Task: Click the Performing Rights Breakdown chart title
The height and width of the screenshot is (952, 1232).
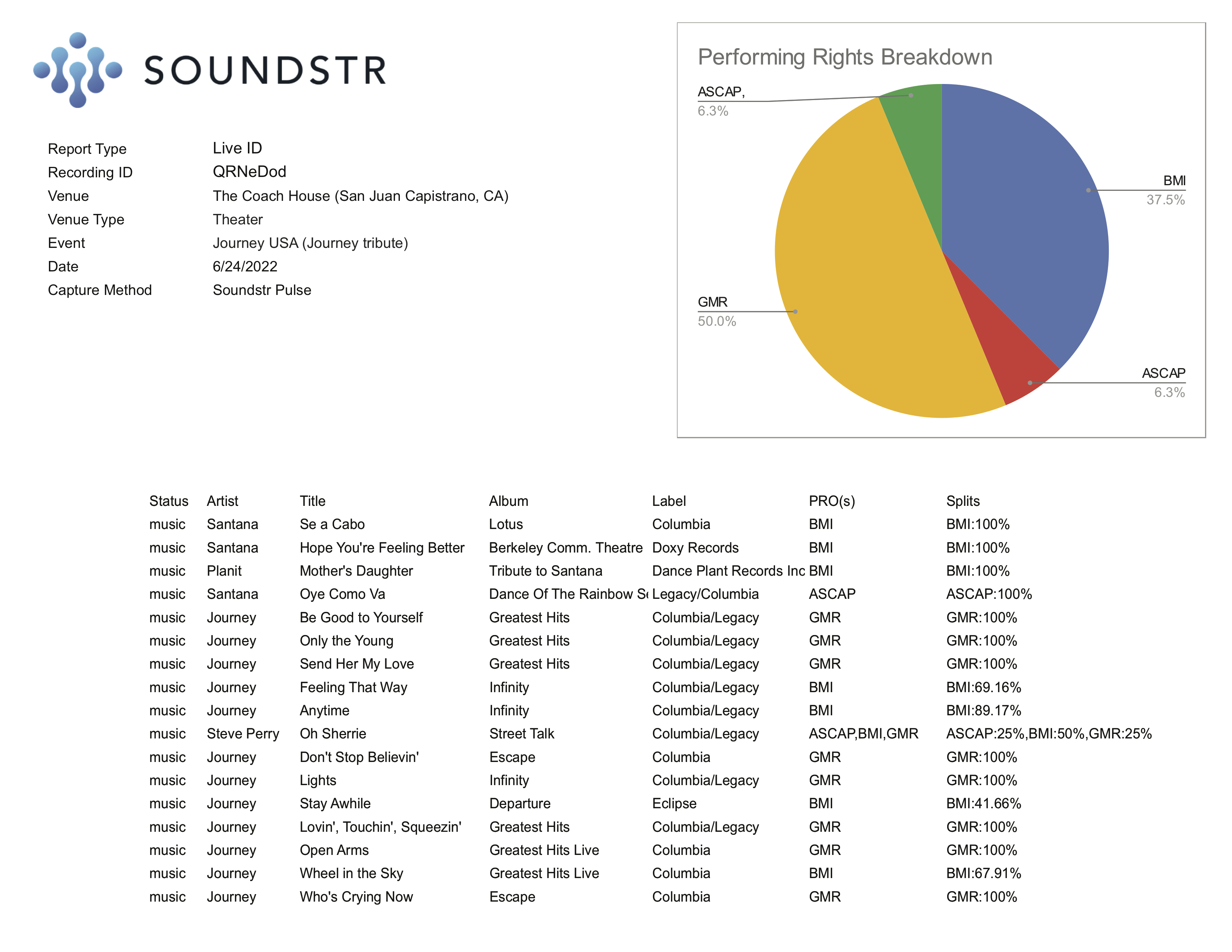Action: (x=844, y=57)
